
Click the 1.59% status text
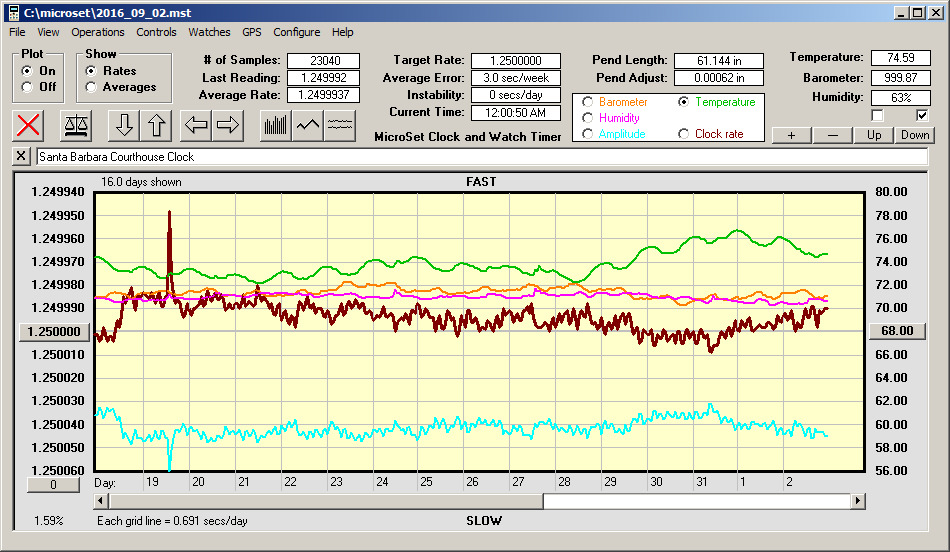[x=48, y=520]
